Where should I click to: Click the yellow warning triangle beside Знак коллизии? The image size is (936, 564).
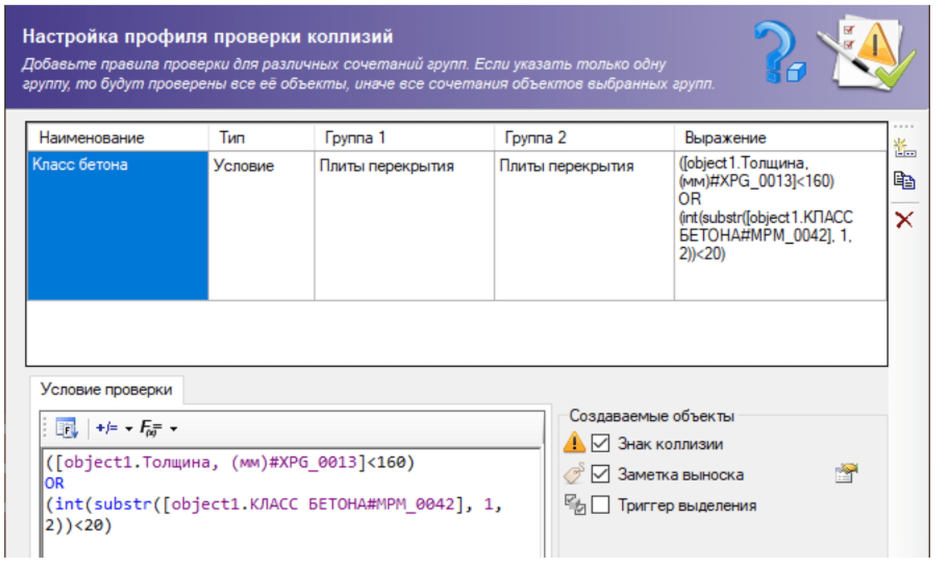click(574, 443)
